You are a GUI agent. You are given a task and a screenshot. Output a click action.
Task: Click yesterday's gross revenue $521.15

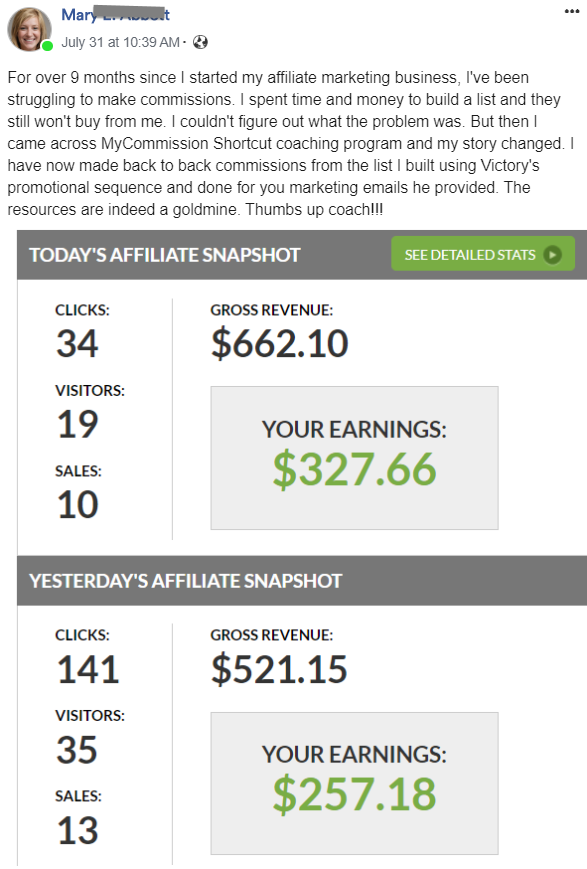279,669
